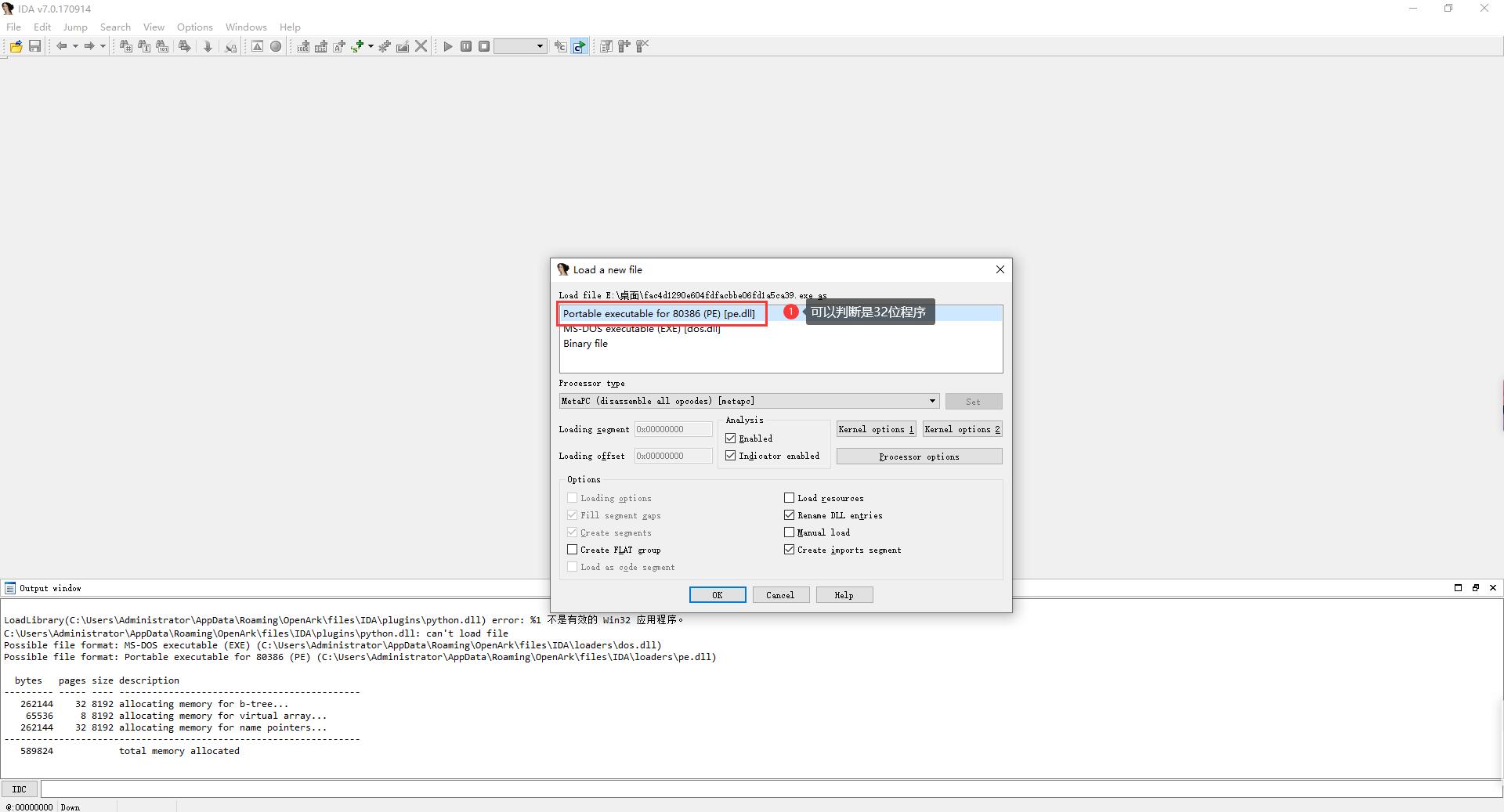This screenshot has width=1504, height=812.
Task: Click the Save database floppy icon
Action: (x=34, y=46)
